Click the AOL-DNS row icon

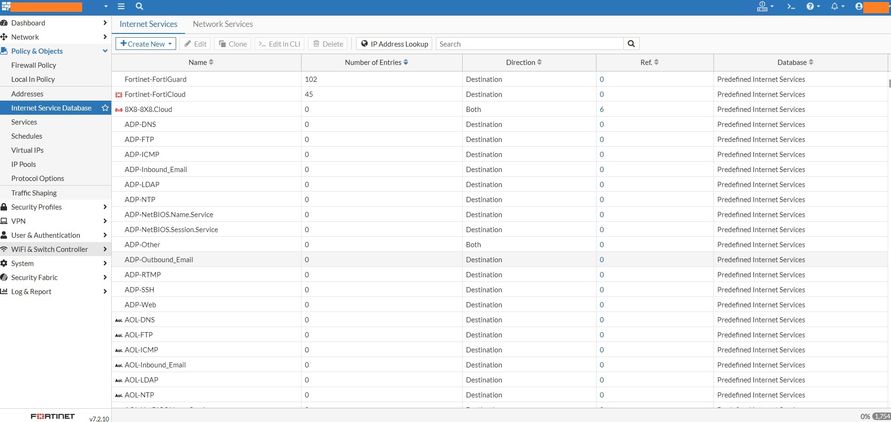pos(119,320)
